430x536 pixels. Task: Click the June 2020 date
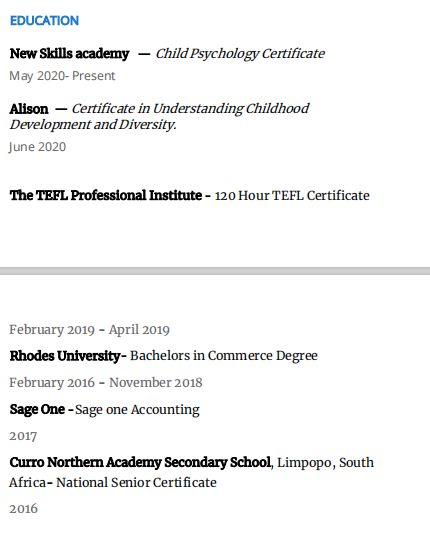(37, 147)
